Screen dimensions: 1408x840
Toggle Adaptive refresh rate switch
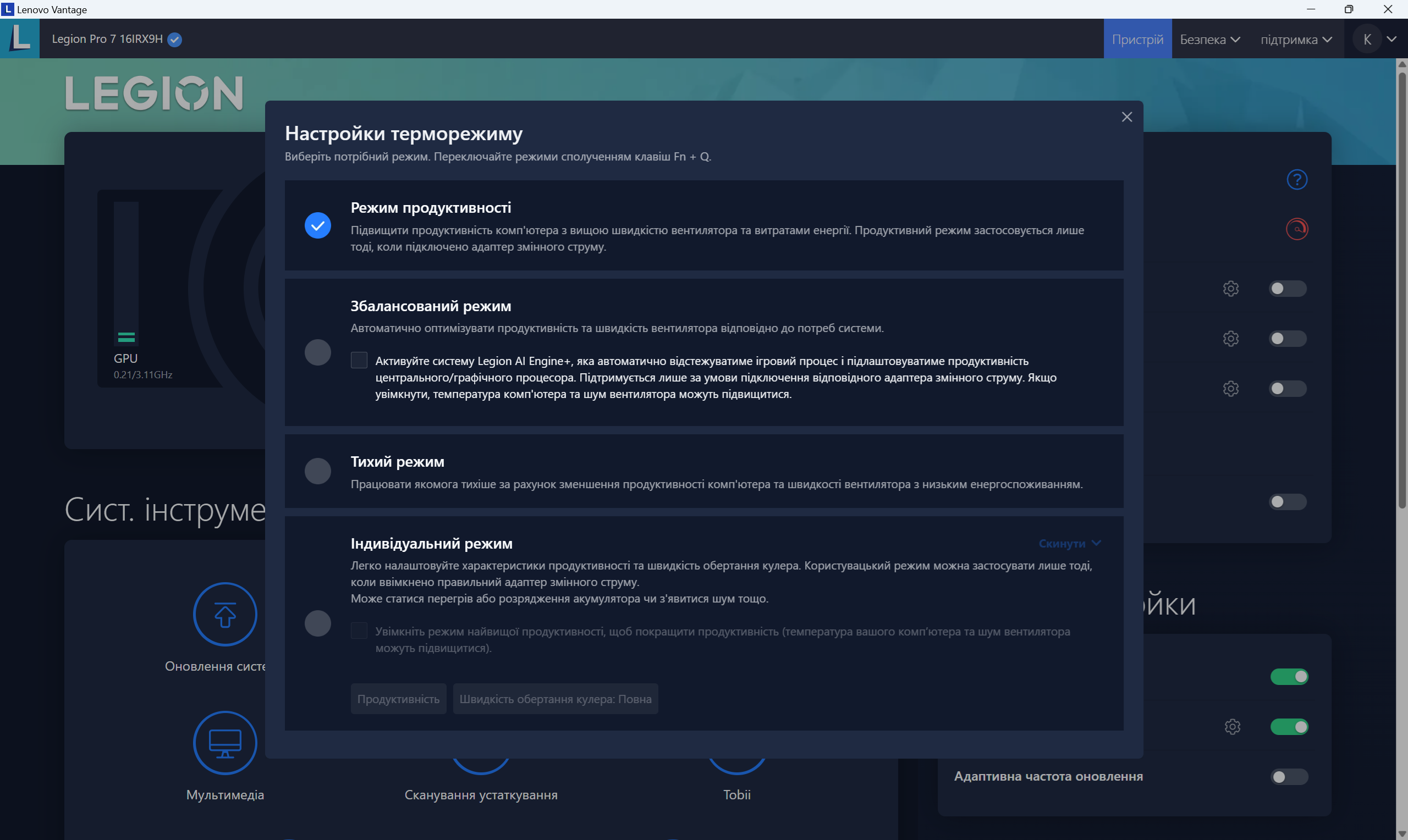[x=1289, y=777]
